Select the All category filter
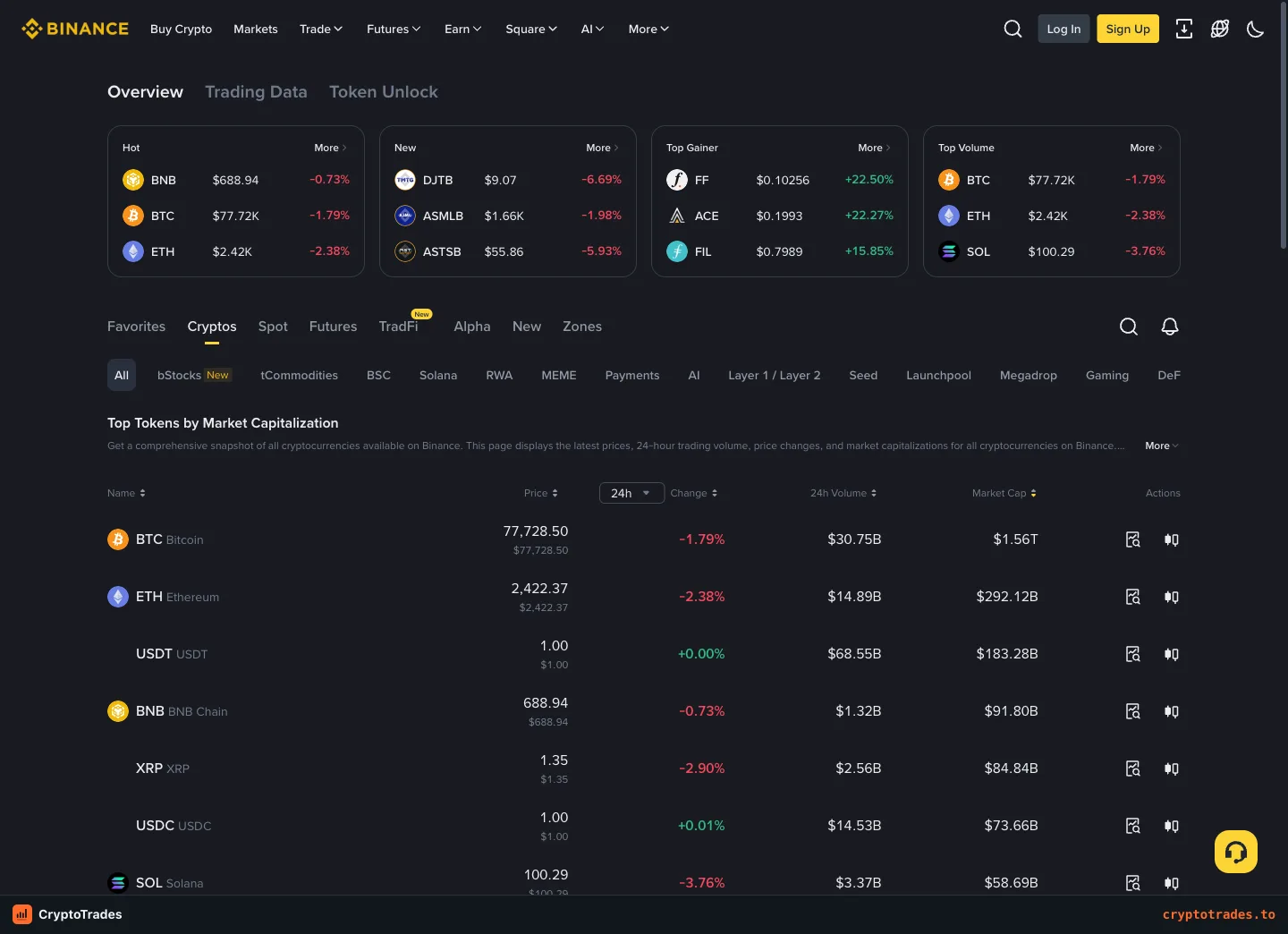Image resolution: width=1288 pixels, height=934 pixels. [122, 375]
